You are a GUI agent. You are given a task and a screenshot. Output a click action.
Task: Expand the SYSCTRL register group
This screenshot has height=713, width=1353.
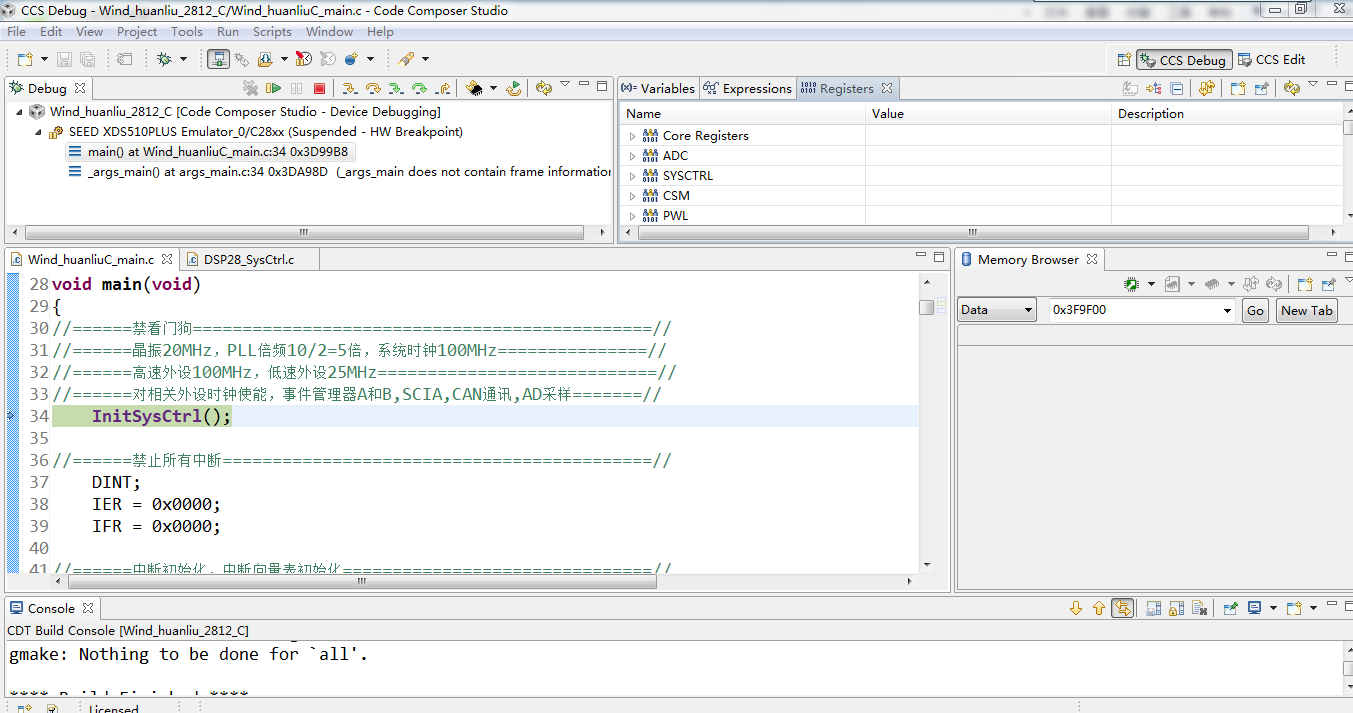(632, 176)
